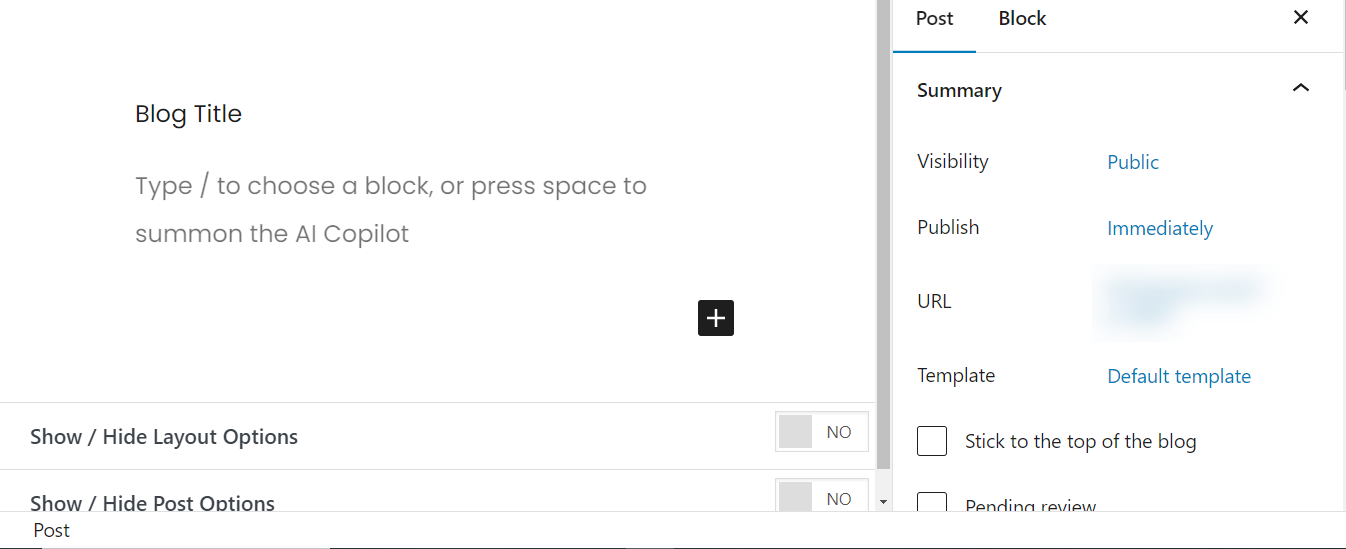Change the Immediately publish date

(x=1160, y=228)
